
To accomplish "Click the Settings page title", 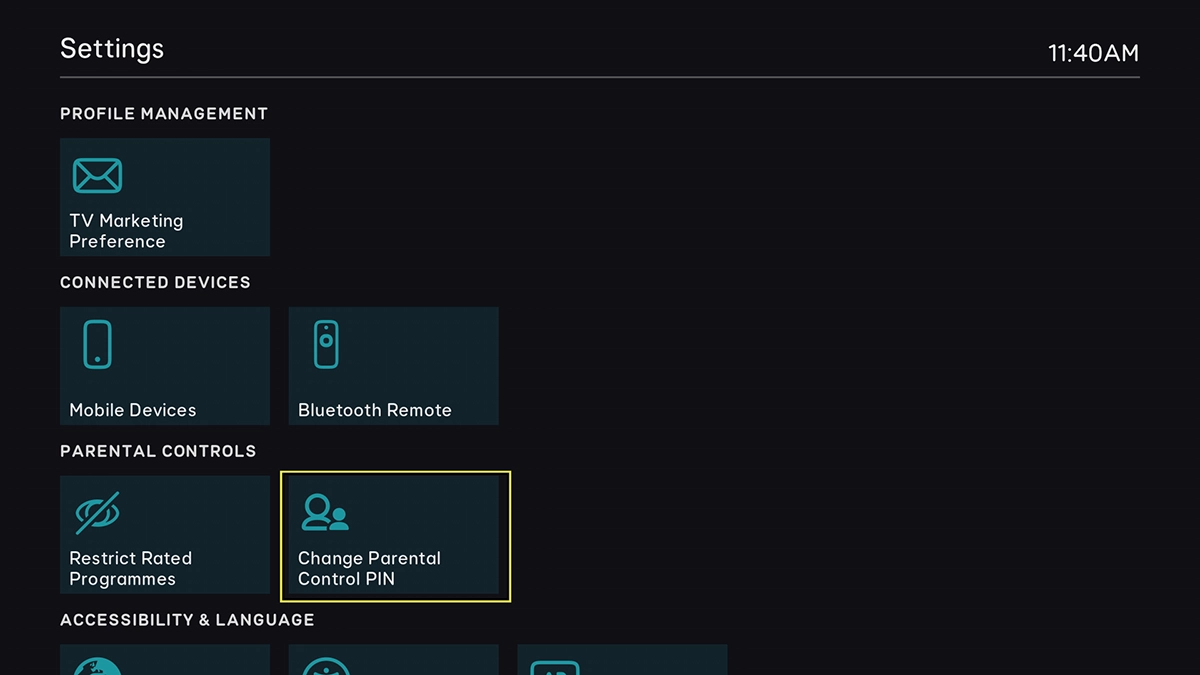I will tap(111, 48).
